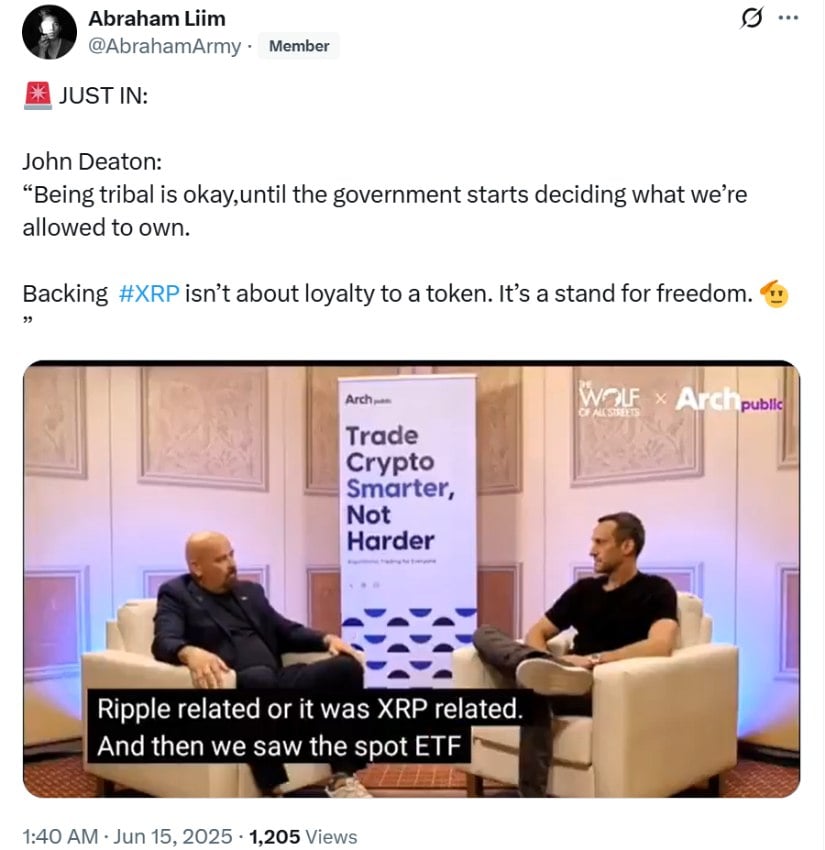Screen dimensions: 825x850
Task: Open the Abraham Liim display name
Action: [157, 18]
